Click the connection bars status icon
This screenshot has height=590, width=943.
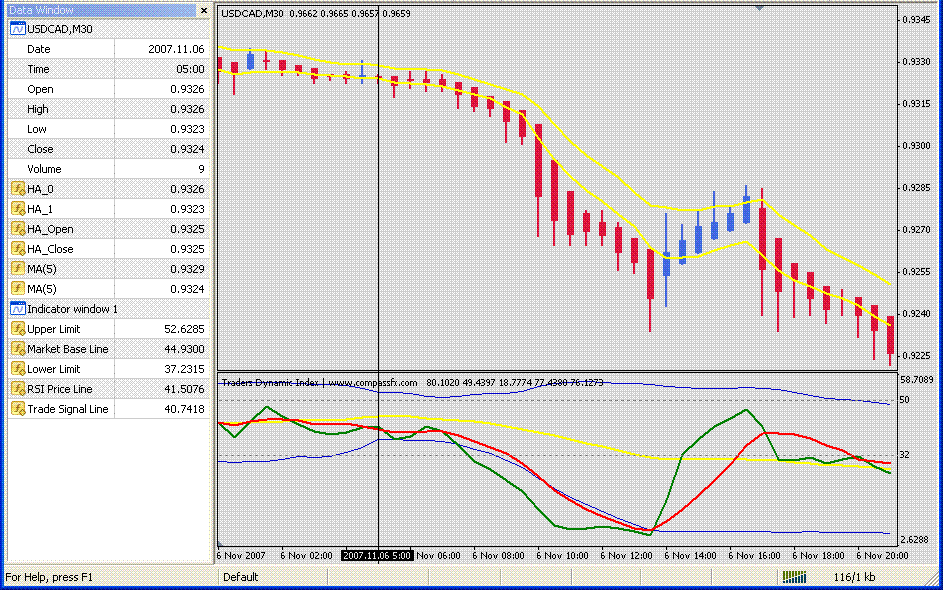point(794,577)
